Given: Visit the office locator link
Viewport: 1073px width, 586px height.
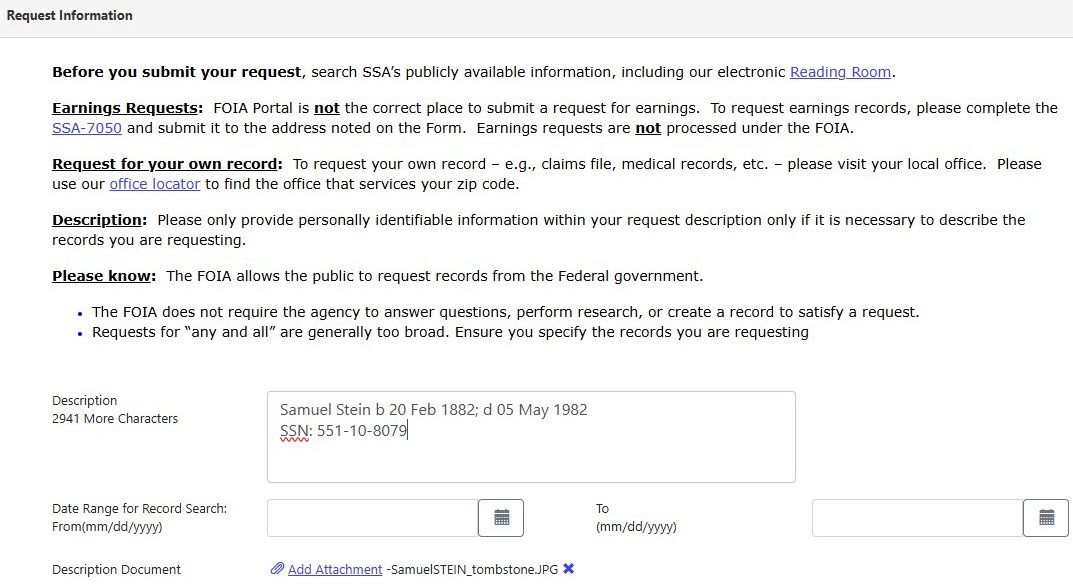Looking at the screenshot, I should click(154, 184).
